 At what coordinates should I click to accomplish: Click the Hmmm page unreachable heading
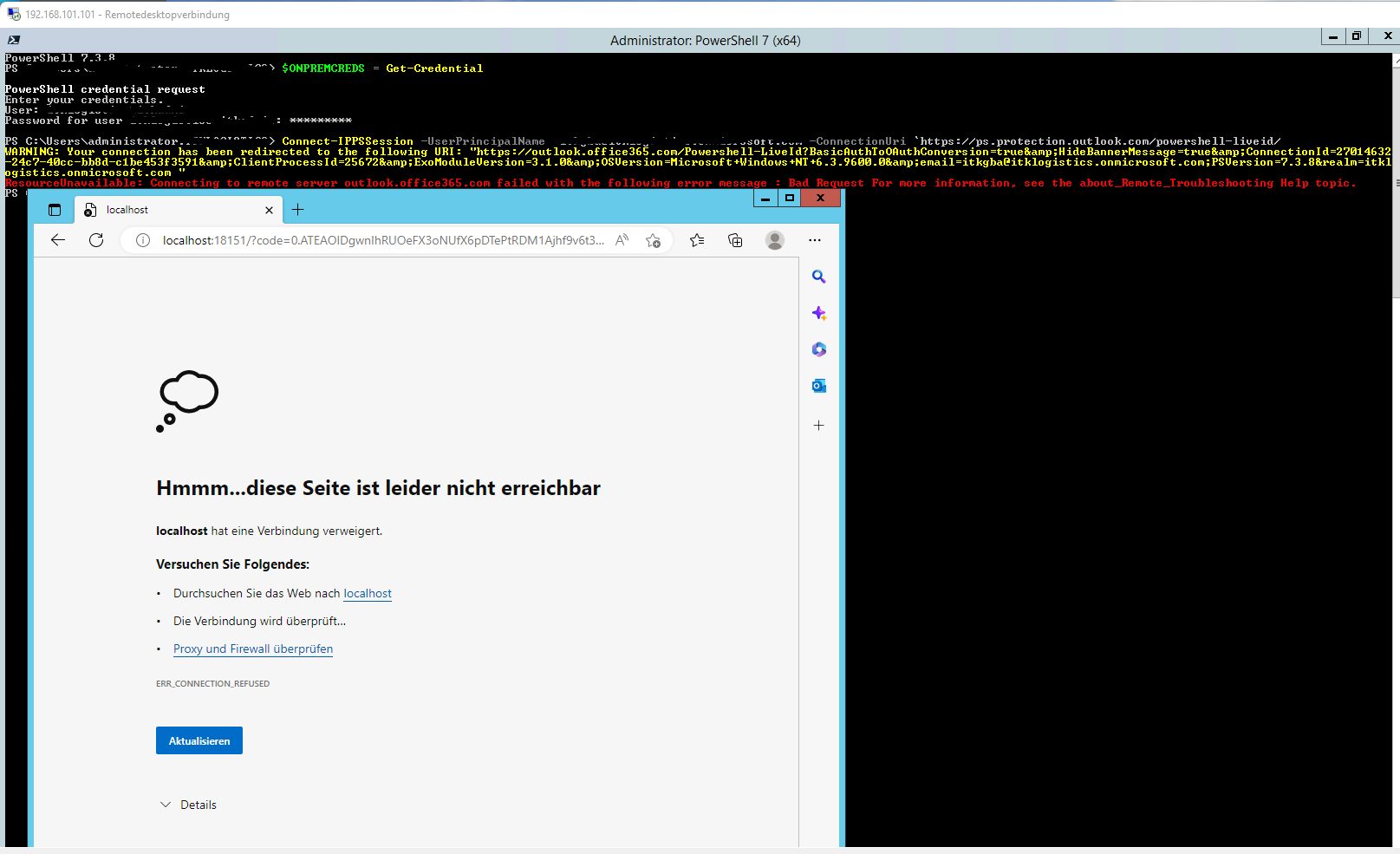click(x=378, y=488)
